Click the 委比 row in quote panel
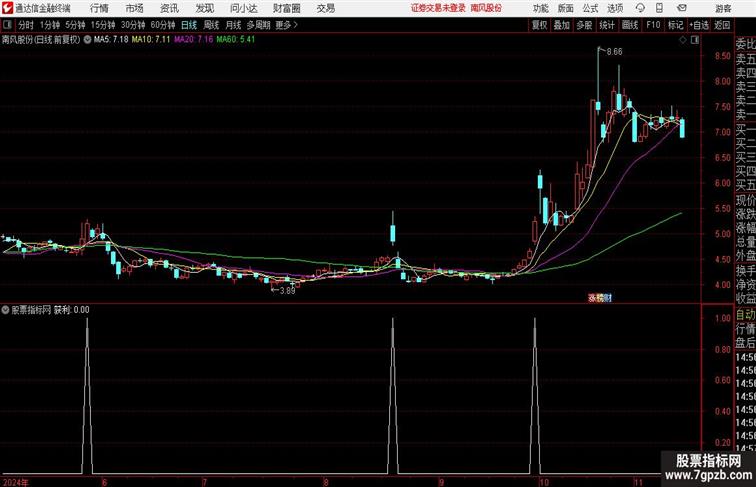Image resolution: width=756 pixels, height=487 pixels. (x=745, y=45)
